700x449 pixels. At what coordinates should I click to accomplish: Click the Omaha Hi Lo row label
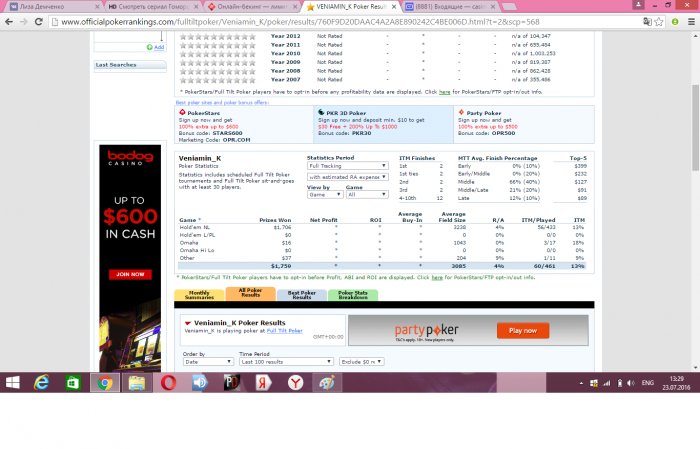point(197,250)
